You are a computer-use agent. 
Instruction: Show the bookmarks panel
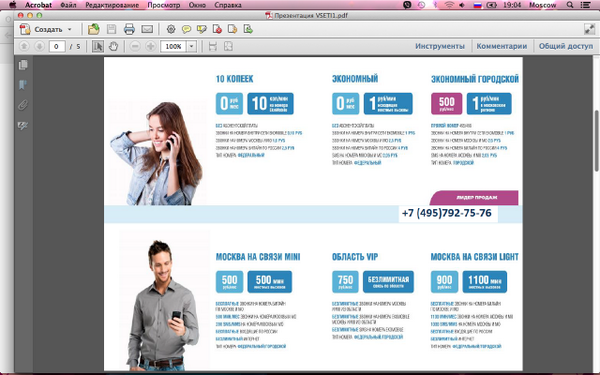(23, 85)
